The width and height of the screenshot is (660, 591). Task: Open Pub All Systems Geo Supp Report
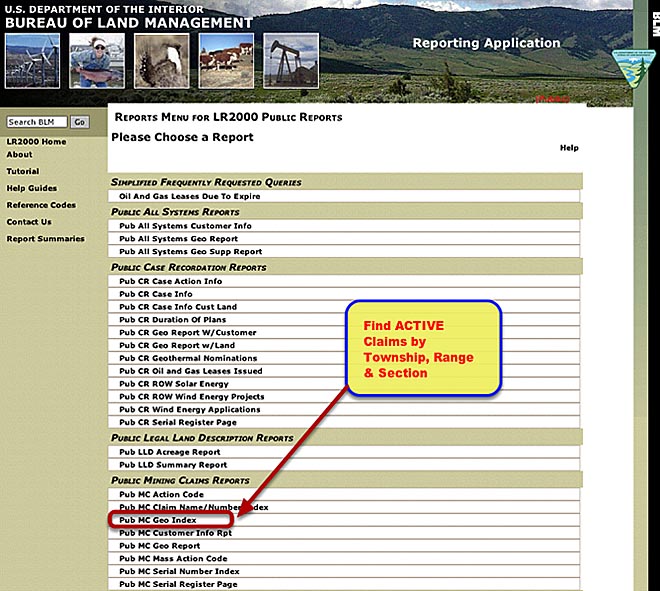191,251
